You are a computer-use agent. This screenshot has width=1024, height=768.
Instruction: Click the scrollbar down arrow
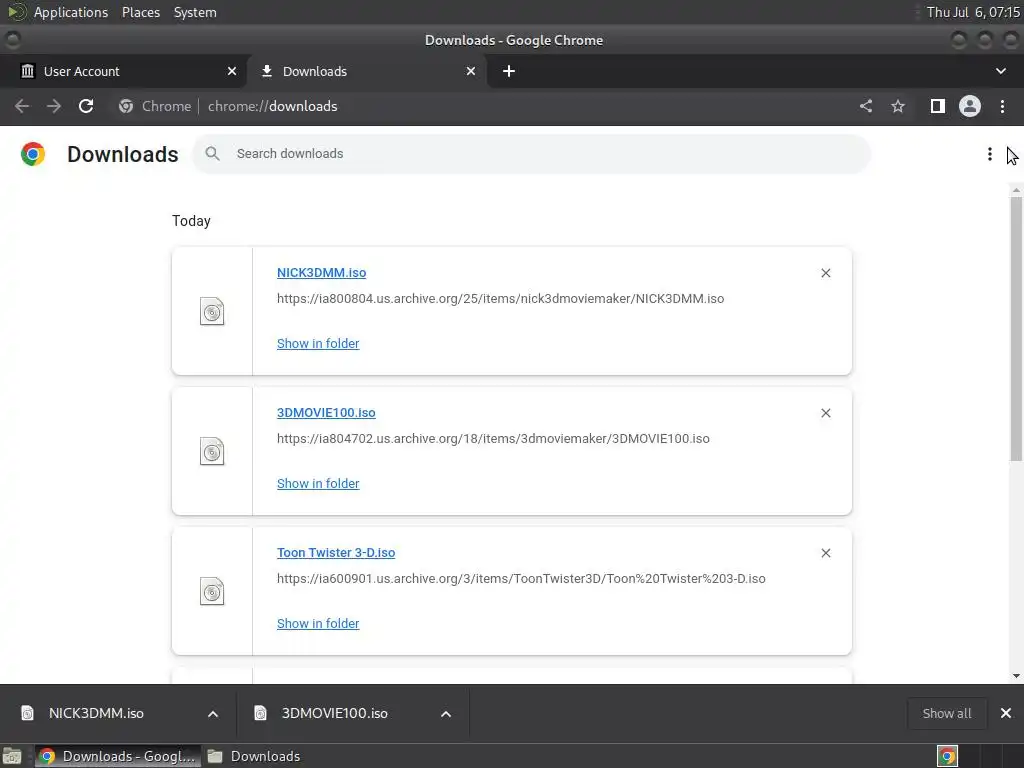1016,676
